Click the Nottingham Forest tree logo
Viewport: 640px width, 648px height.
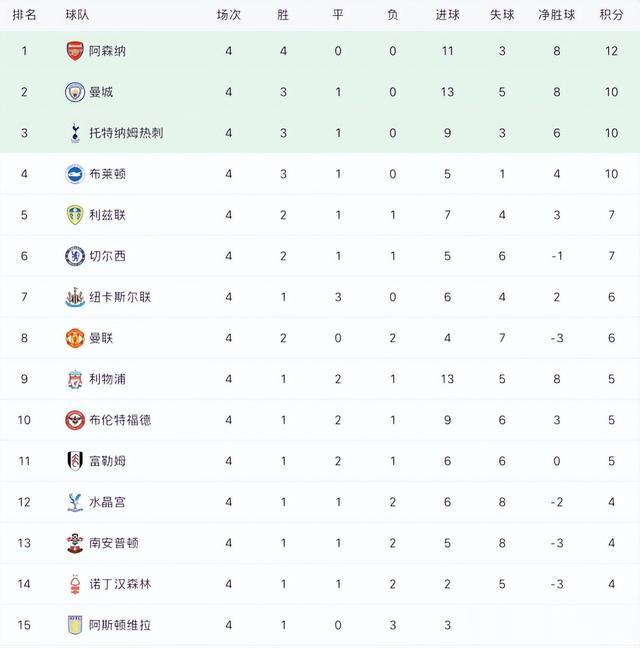75,584
